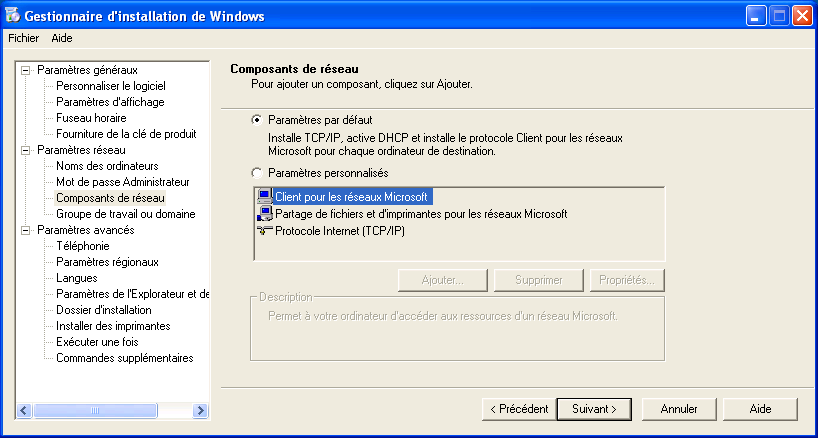Image resolution: width=818 pixels, height=438 pixels.
Task: Select Noms des ordinateurs in the tree
Action: point(107,166)
